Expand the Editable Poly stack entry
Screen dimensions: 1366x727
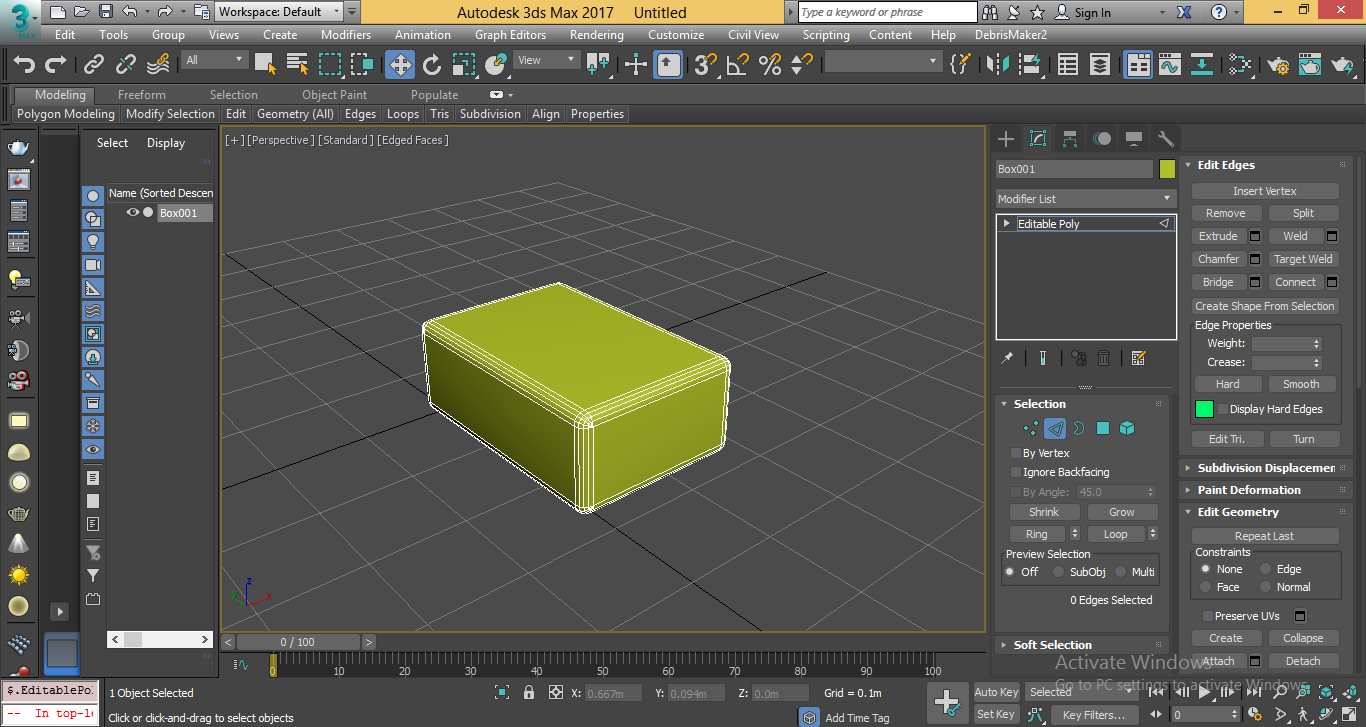tap(1006, 224)
